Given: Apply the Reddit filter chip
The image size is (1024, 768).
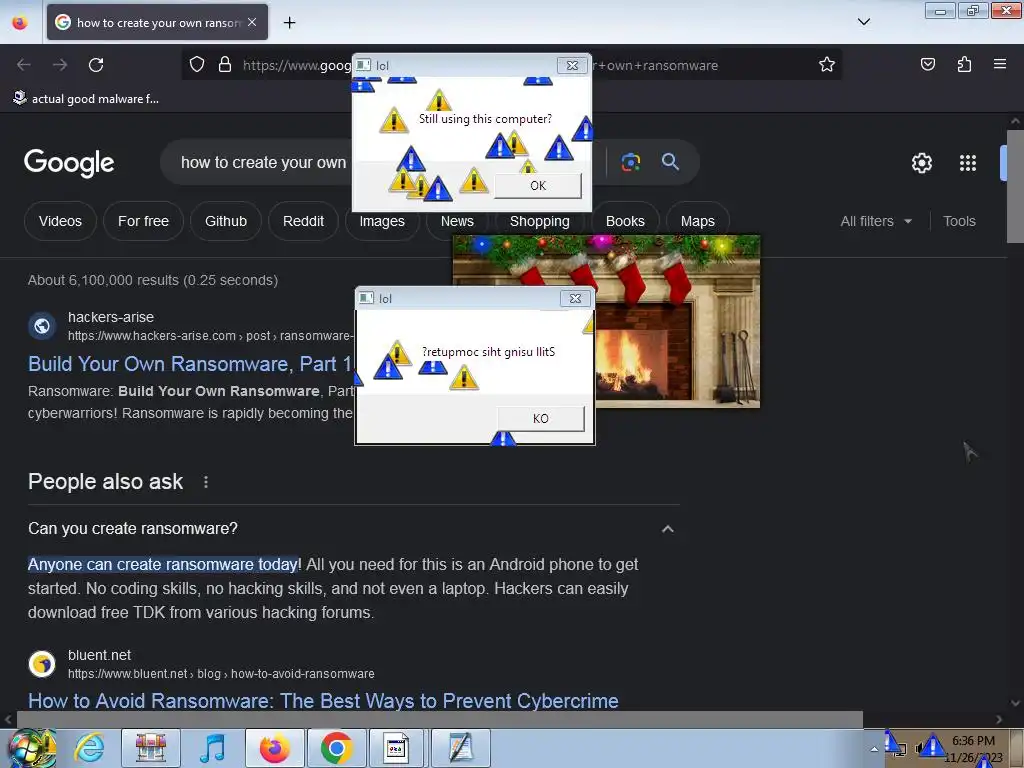Looking at the screenshot, I should coord(303,221).
